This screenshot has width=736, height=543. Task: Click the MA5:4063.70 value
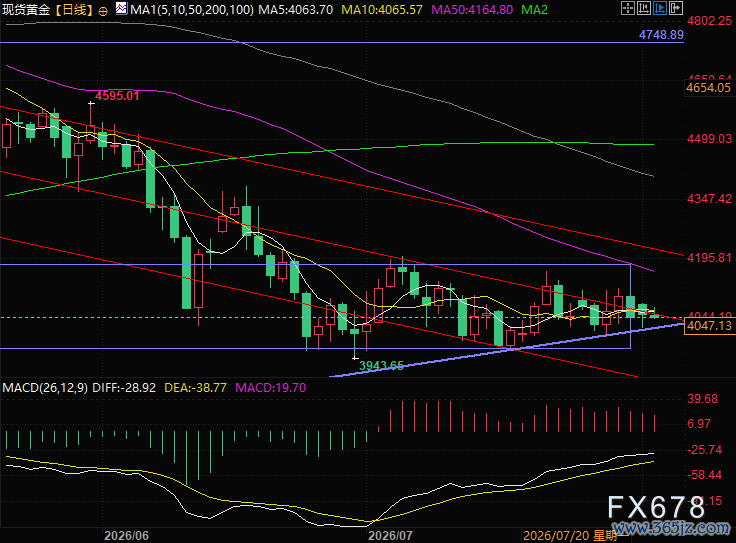click(296, 9)
